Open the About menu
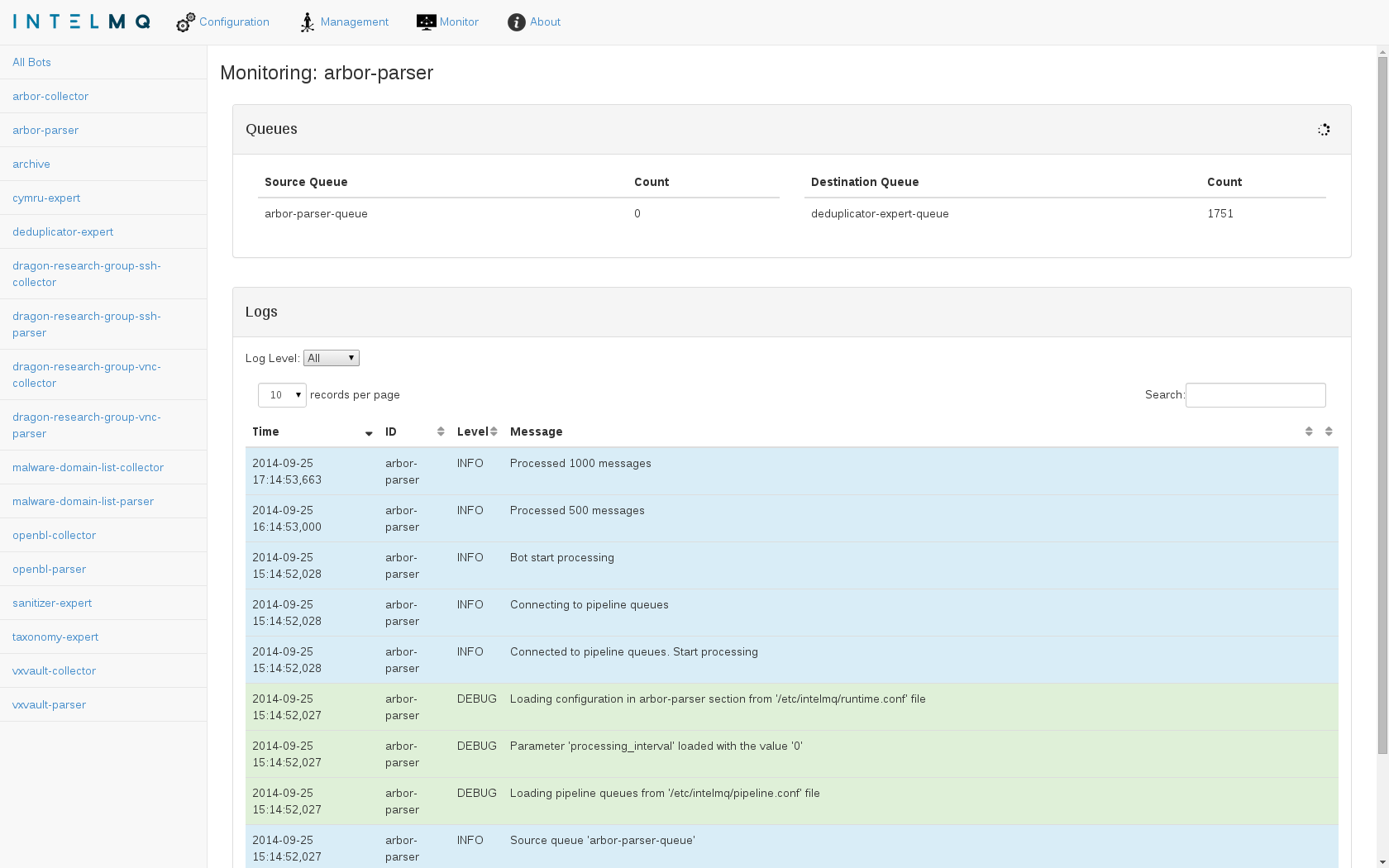Screen dimensions: 1389x868 pyautogui.click(x=534, y=22)
